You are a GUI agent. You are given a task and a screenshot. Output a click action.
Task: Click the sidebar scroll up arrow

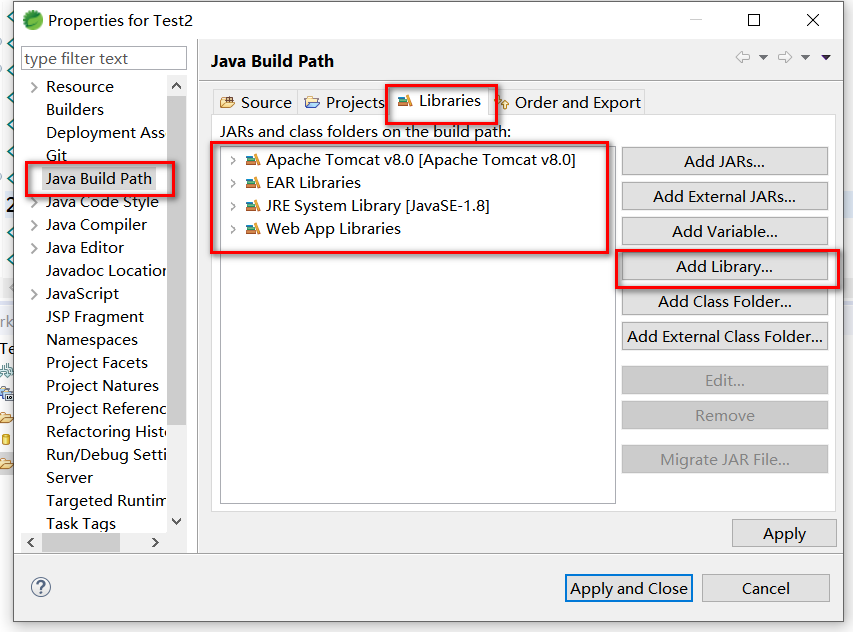[x=176, y=86]
